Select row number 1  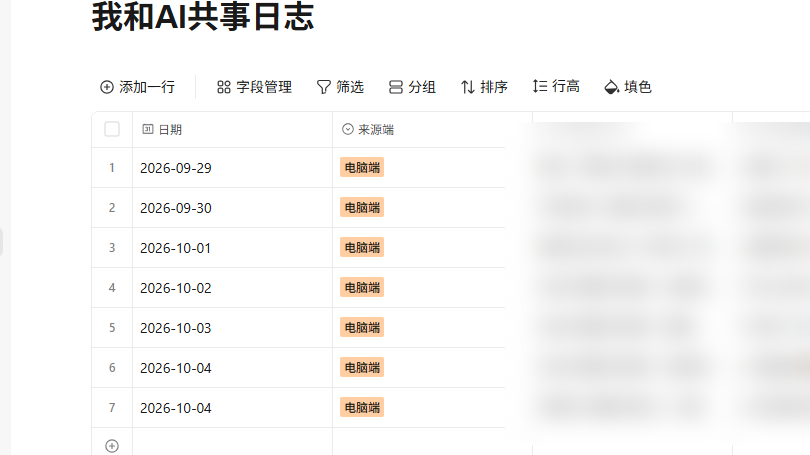pyautogui.click(x=112, y=168)
